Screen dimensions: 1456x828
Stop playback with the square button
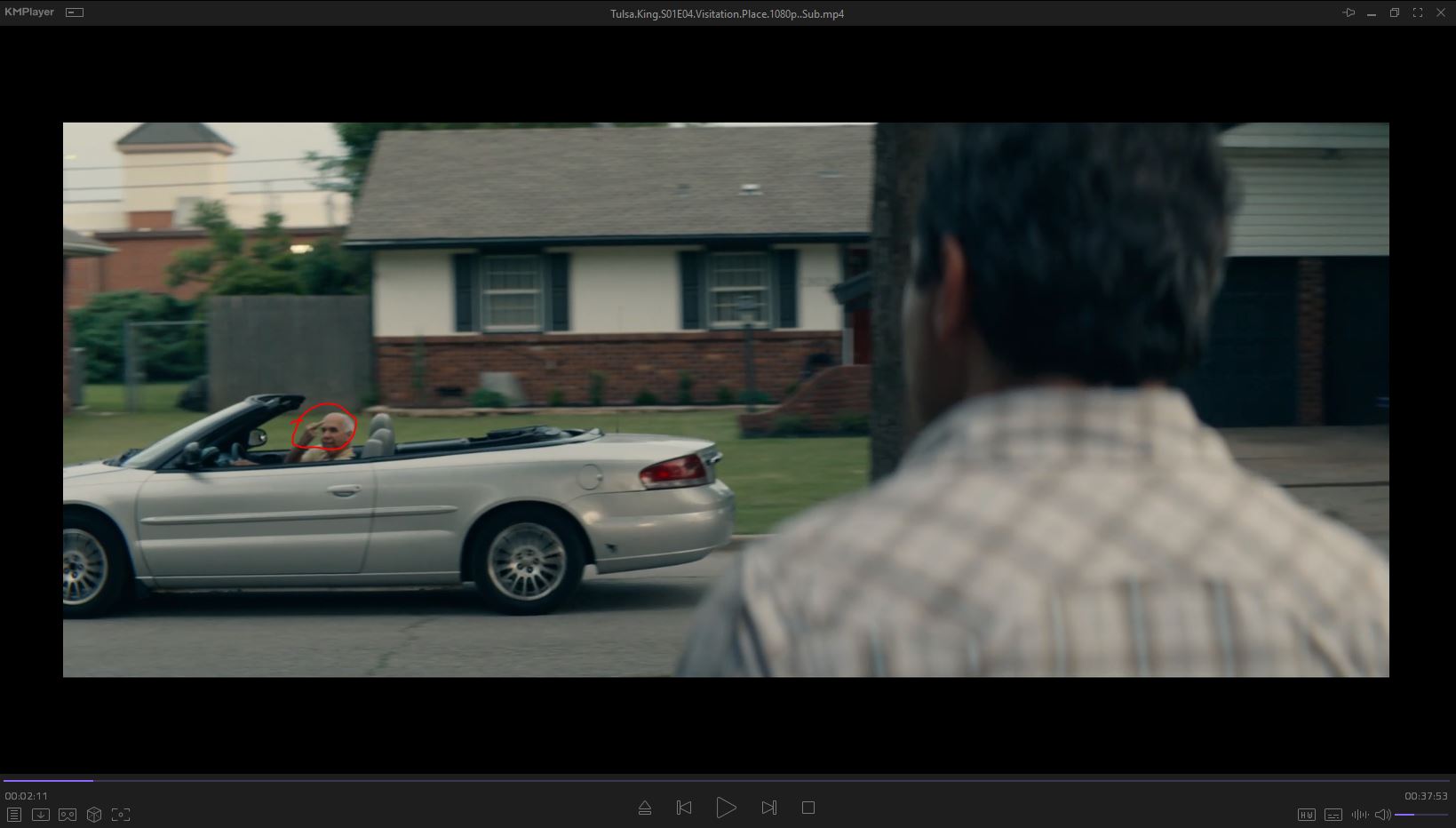(x=808, y=808)
